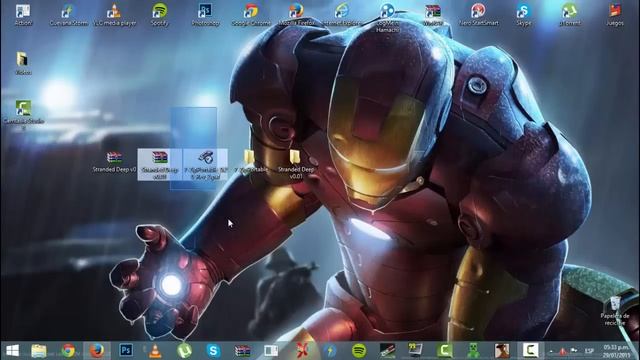The height and width of the screenshot is (360, 640).
Task: Switch to Firefox in the taskbar
Action: [x=97, y=351]
